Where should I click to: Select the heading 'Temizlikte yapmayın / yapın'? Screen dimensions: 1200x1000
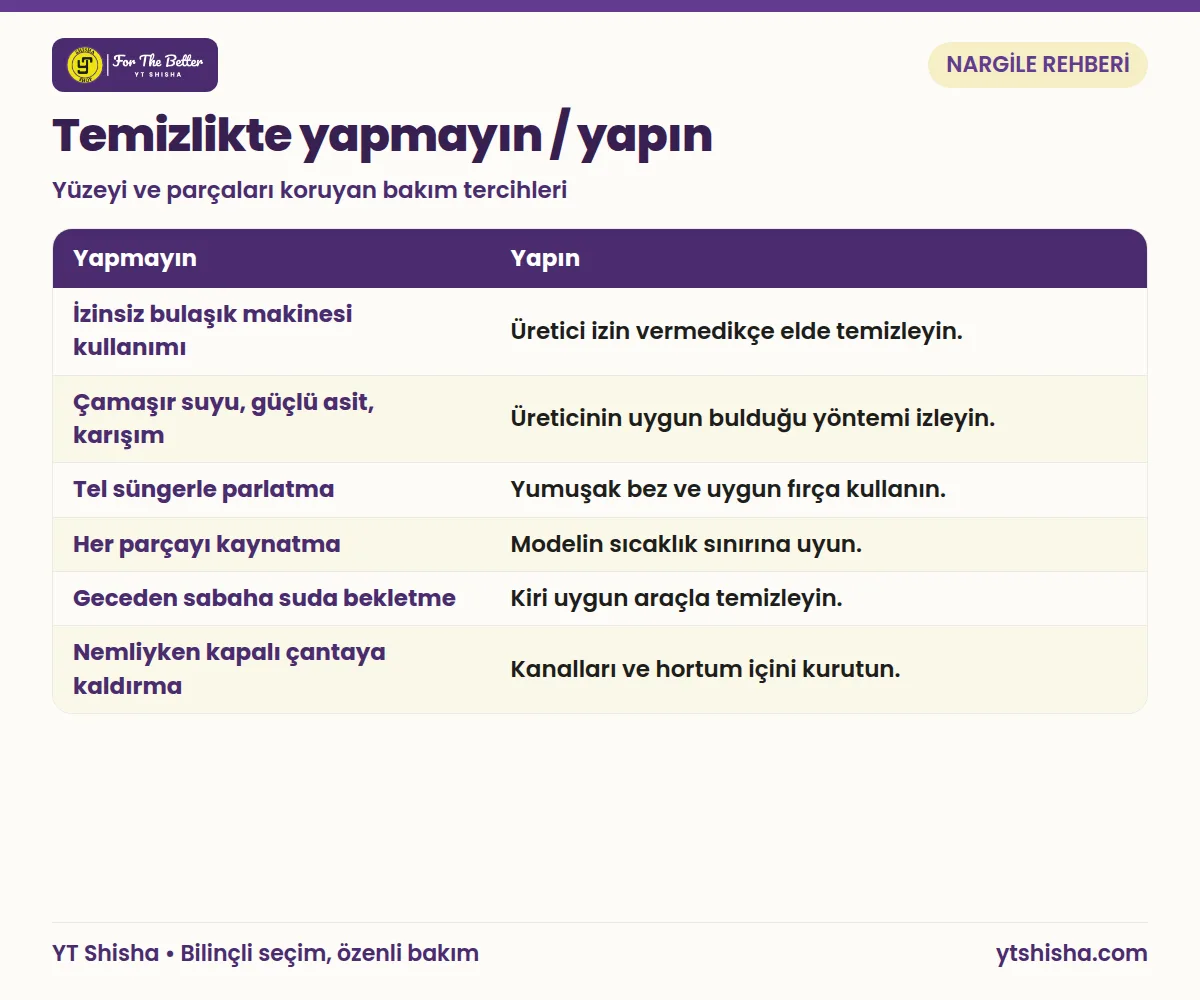[x=382, y=135]
